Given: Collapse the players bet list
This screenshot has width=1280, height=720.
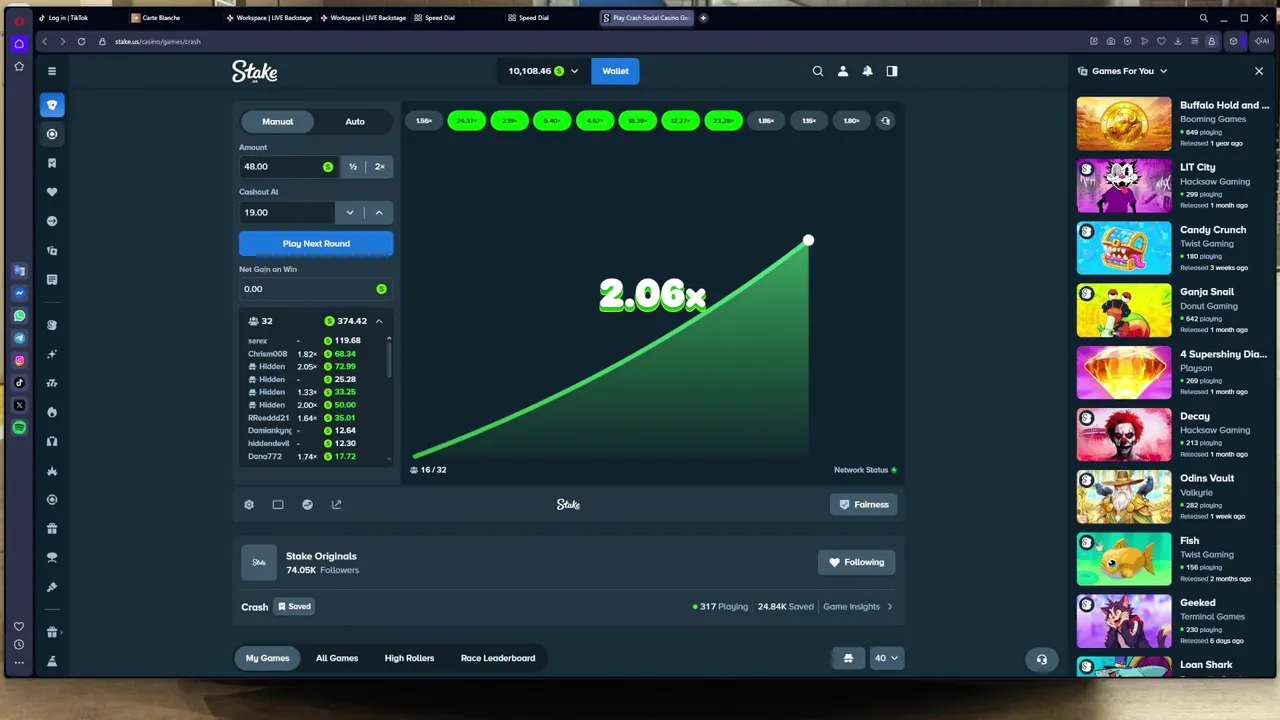Looking at the screenshot, I should click(379, 321).
